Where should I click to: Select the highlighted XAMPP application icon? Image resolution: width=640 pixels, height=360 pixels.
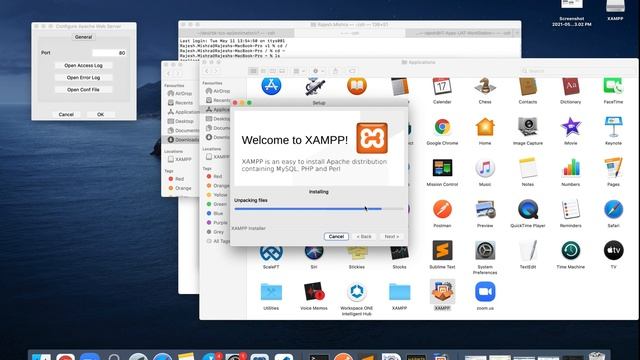click(x=442, y=292)
